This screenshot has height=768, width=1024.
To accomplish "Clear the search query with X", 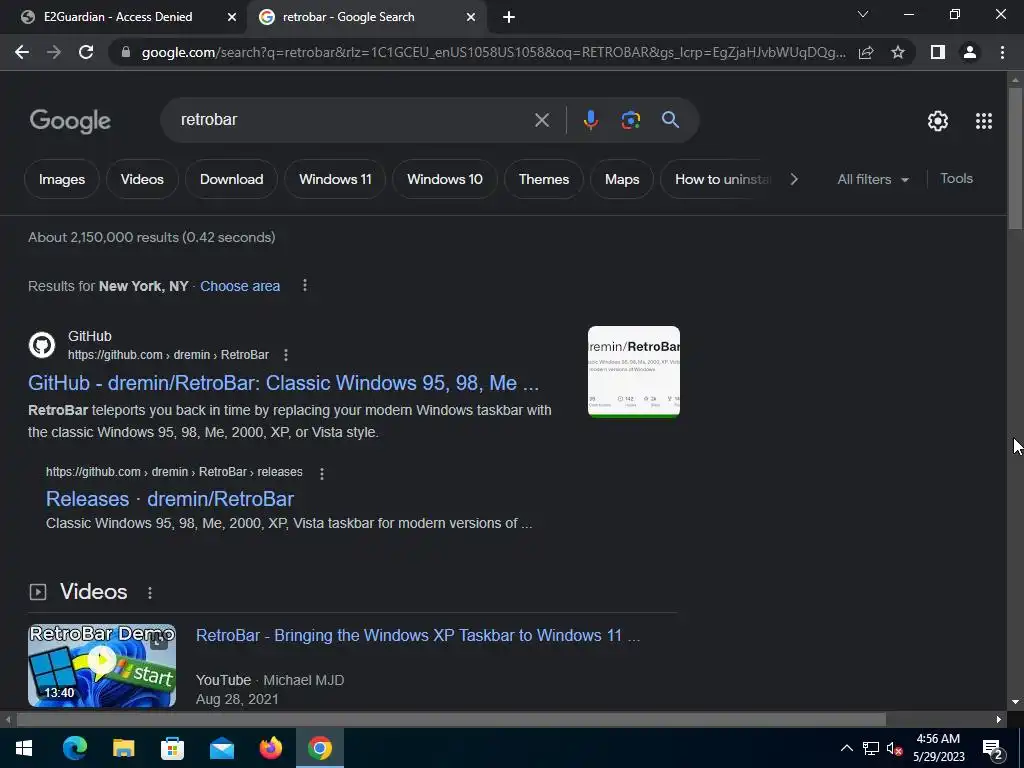I will click(x=541, y=120).
